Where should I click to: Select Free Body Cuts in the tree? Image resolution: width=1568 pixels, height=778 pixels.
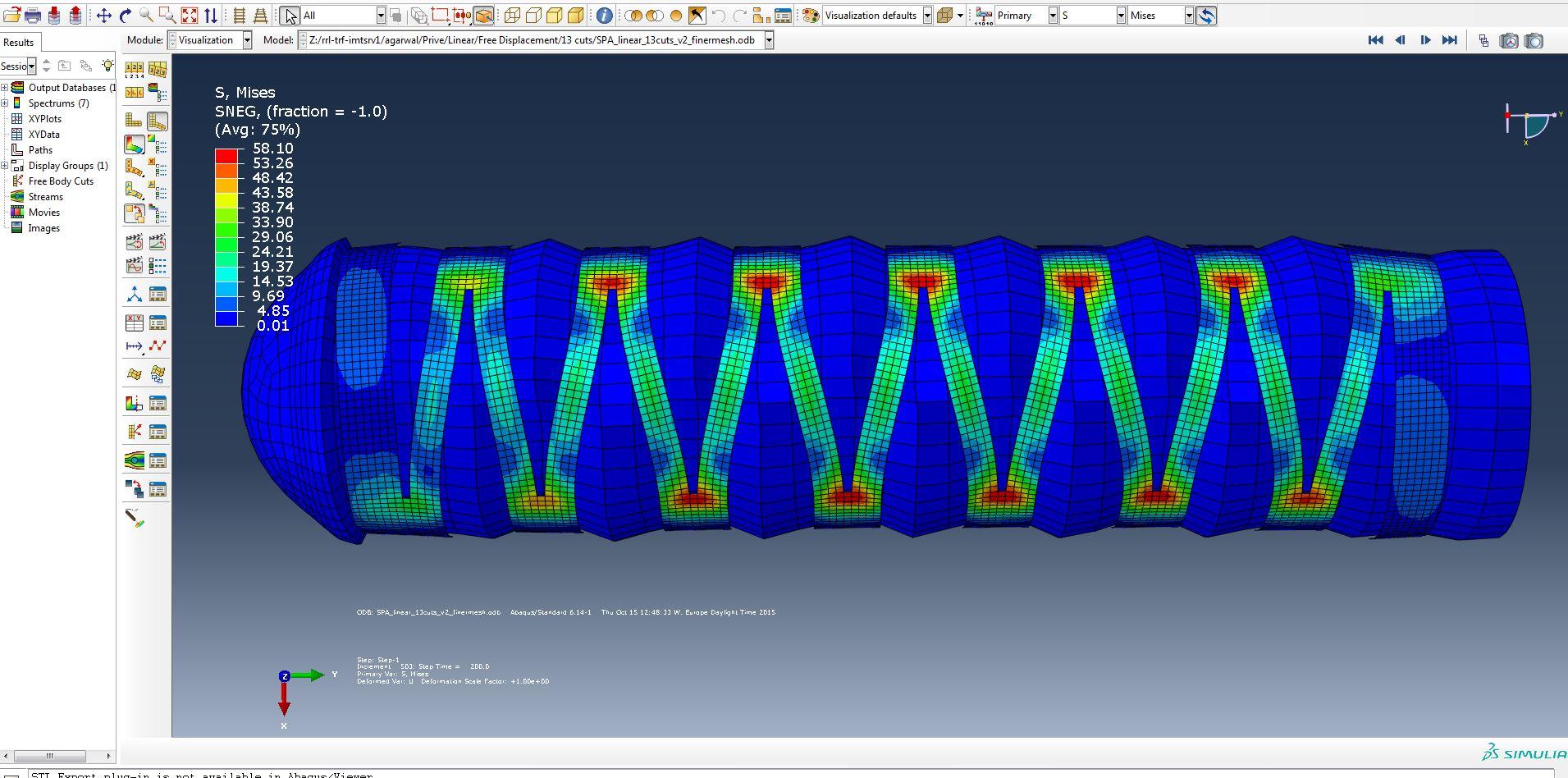click(x=61, y=181)
